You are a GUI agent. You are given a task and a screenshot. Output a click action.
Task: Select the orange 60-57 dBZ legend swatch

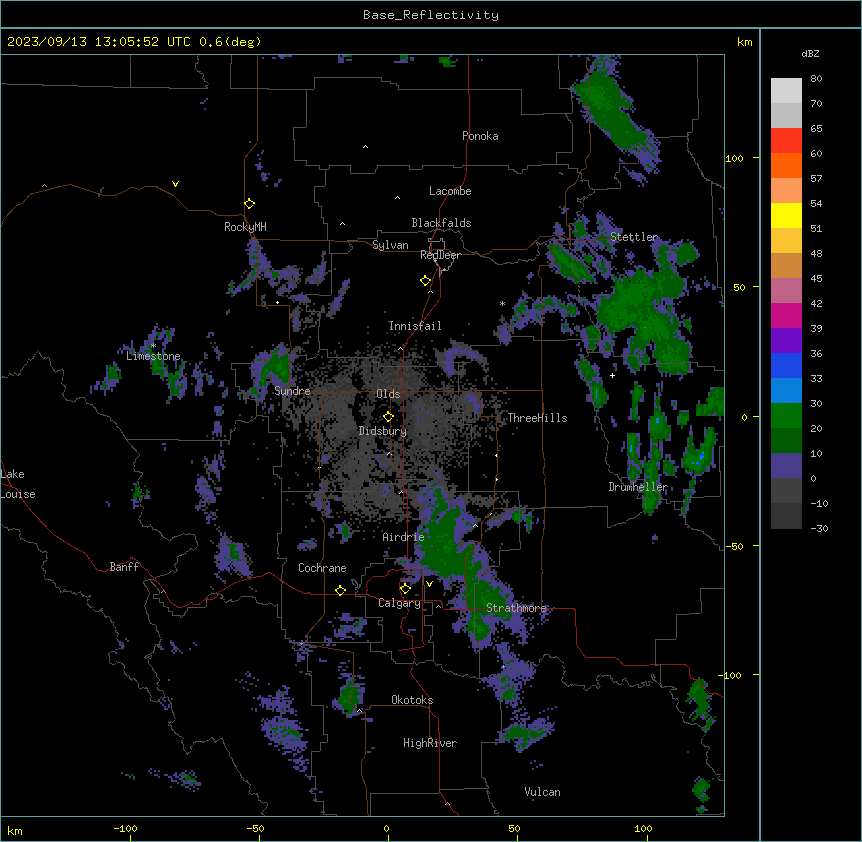(786, 165)
